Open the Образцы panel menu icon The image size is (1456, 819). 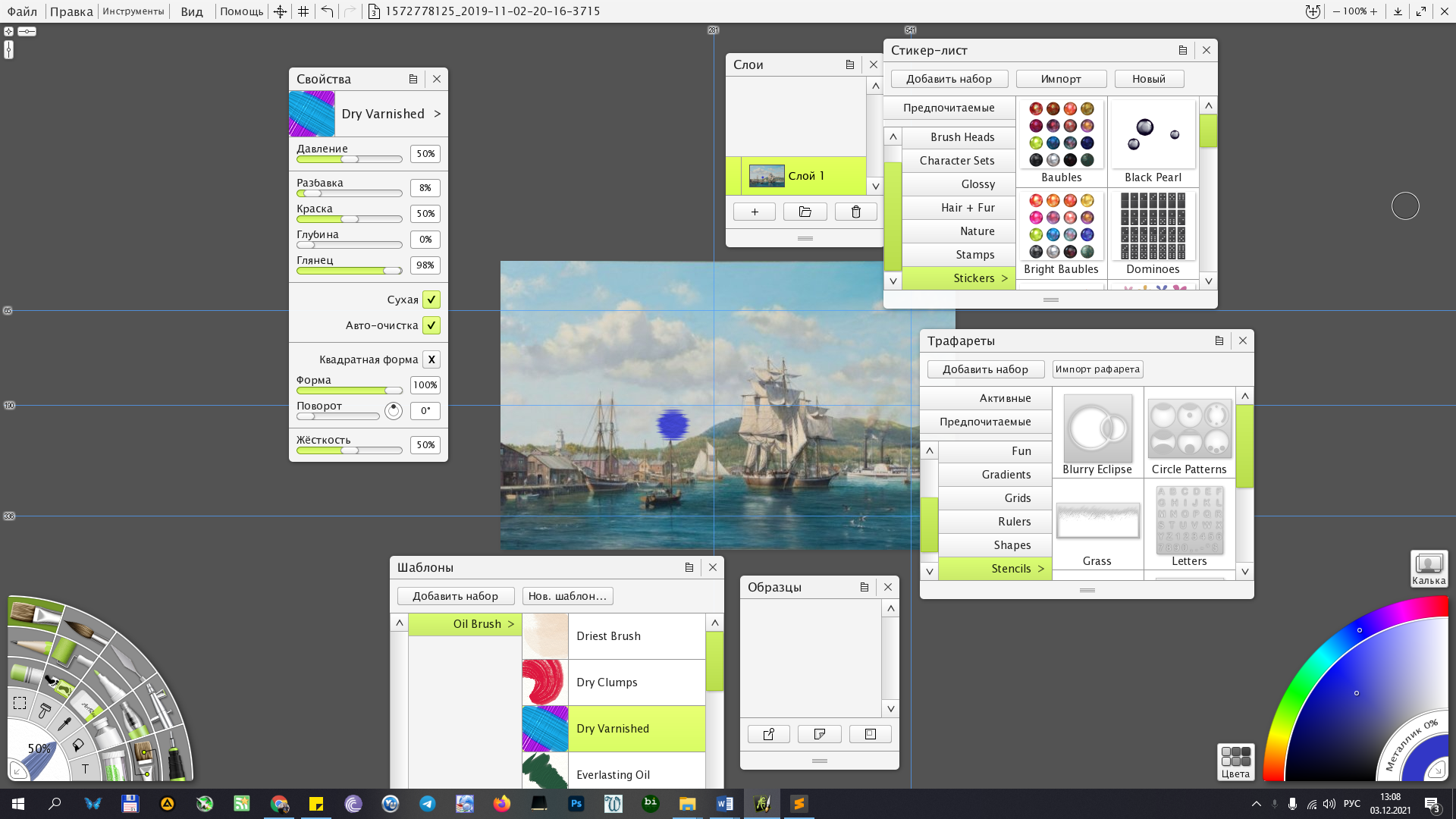pos(864,587)
